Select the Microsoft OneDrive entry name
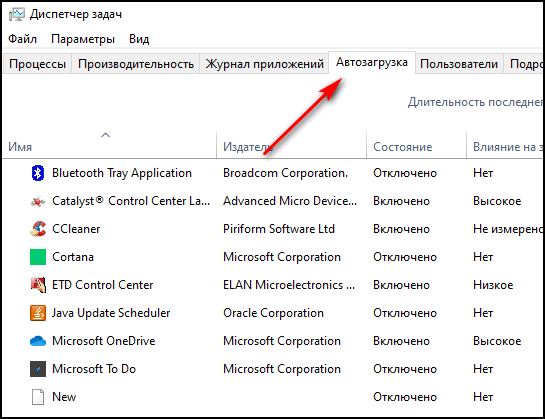Screen dimensions: 545x419 click(x=104, y=341)
